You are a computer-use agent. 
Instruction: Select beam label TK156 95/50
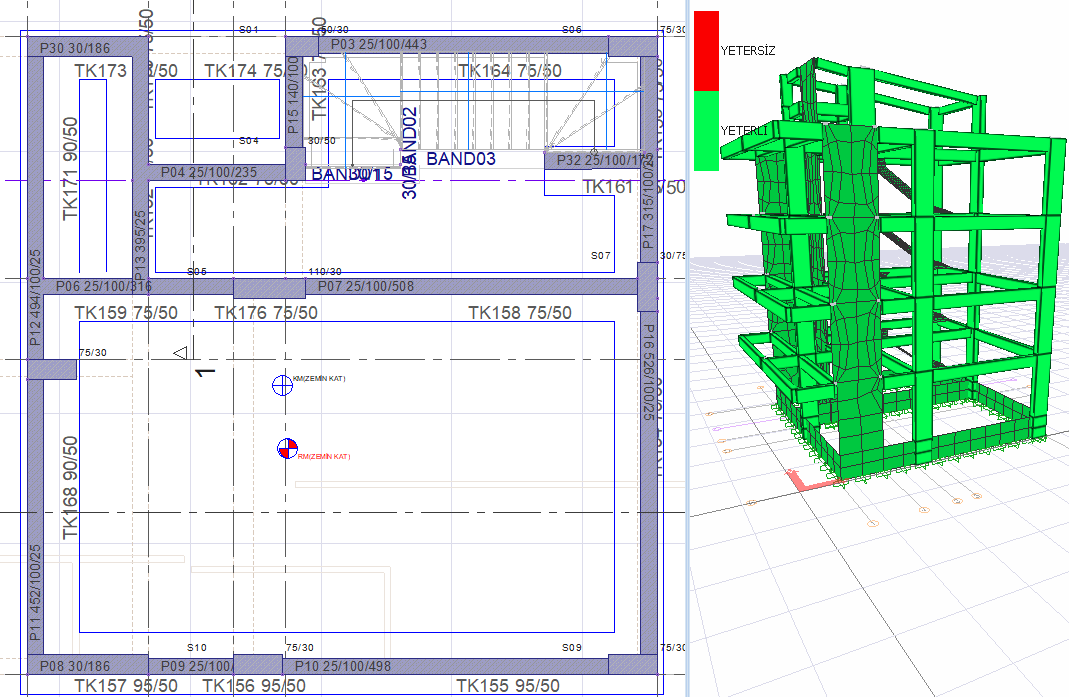tap(254, 686)
